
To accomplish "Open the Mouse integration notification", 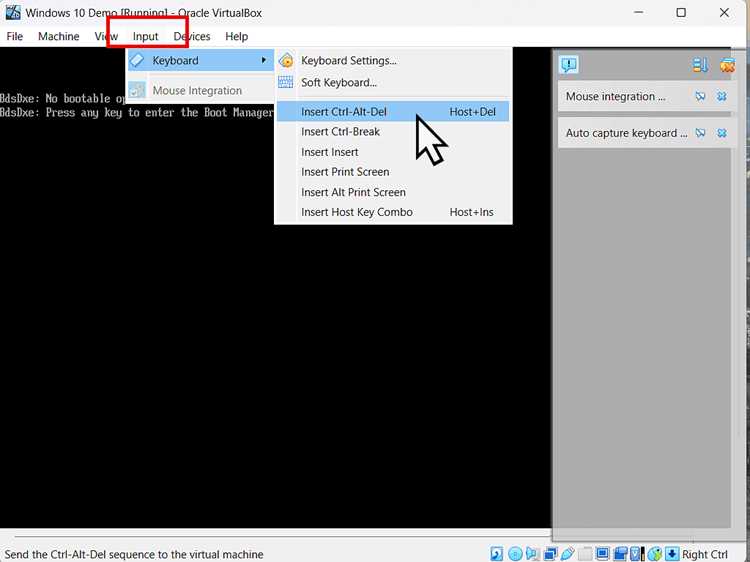I will (616, 96).
